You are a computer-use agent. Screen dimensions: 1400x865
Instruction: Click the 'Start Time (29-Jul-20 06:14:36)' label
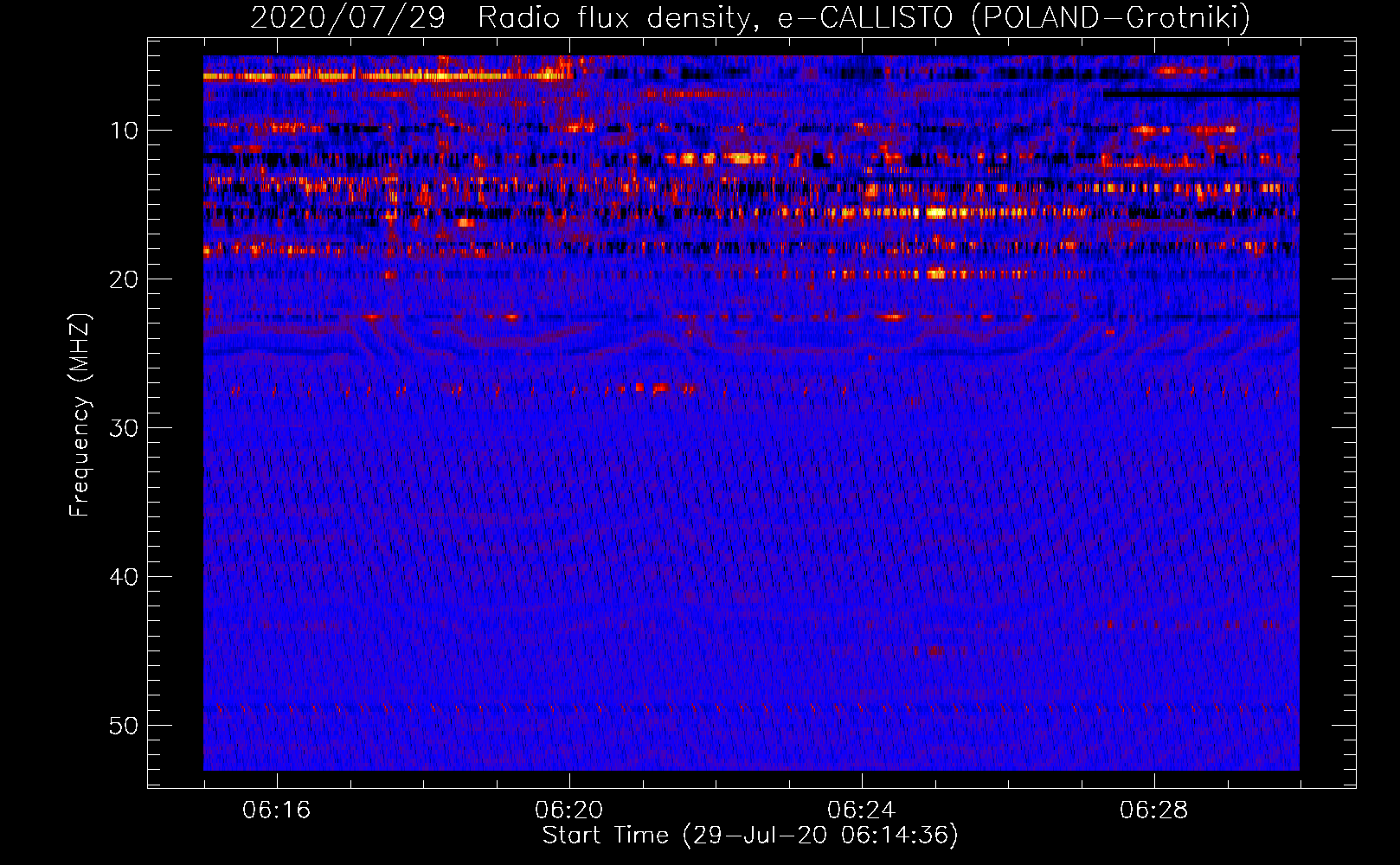(750, 836)
